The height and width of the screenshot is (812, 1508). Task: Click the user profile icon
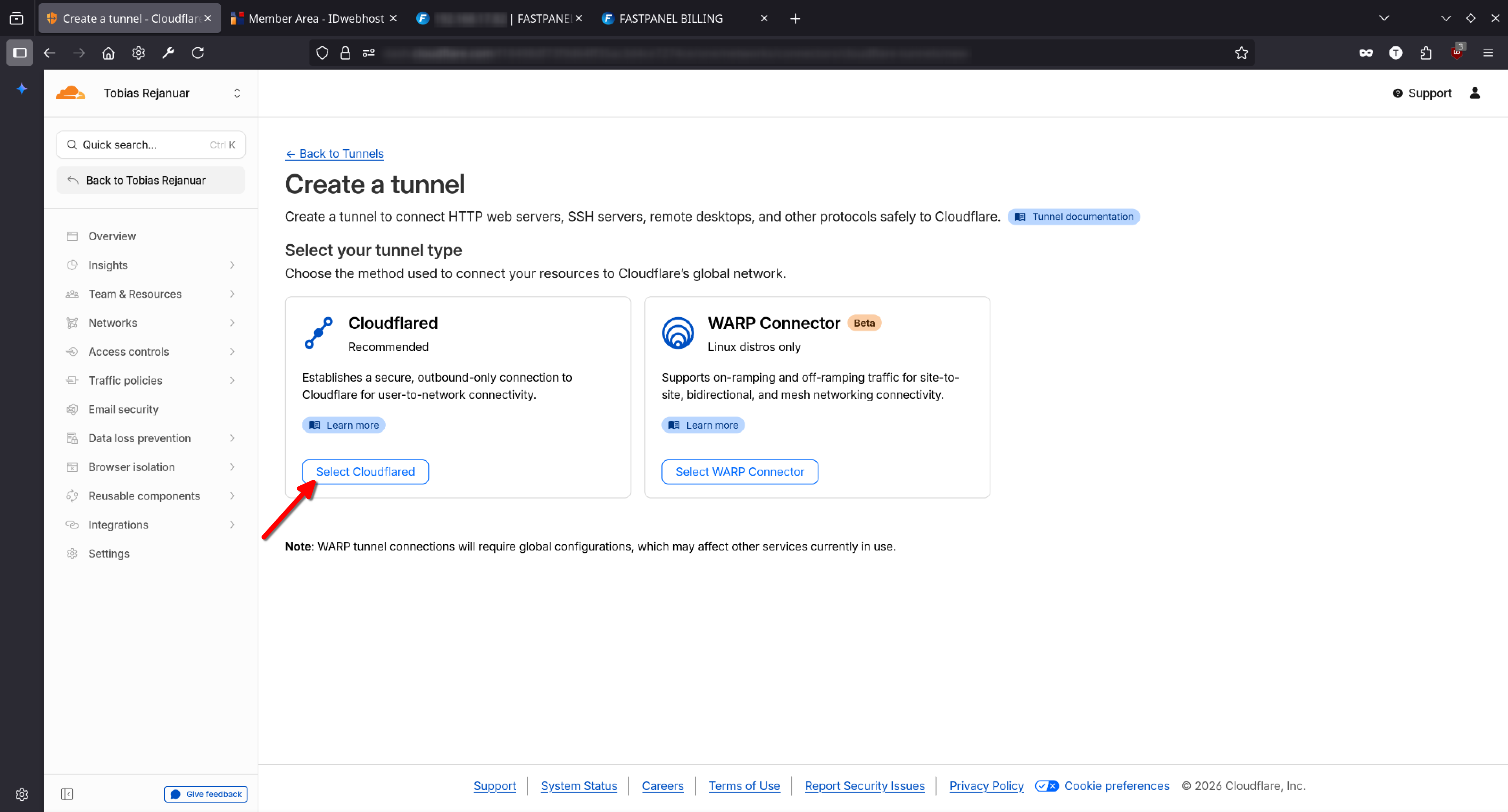pos(1475,93)
